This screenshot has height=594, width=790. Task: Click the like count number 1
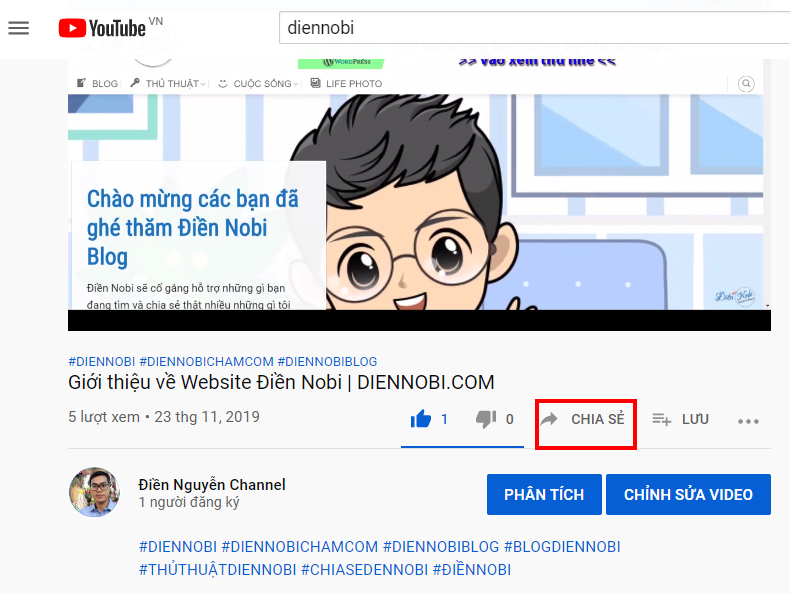pyautogui.click(x=444, y=419)
